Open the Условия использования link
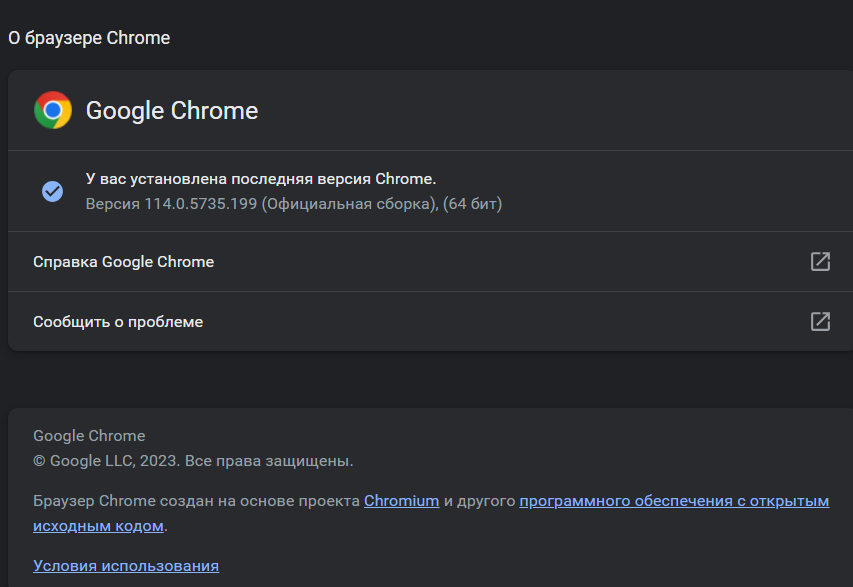853x587 pixels. (126, 566)
